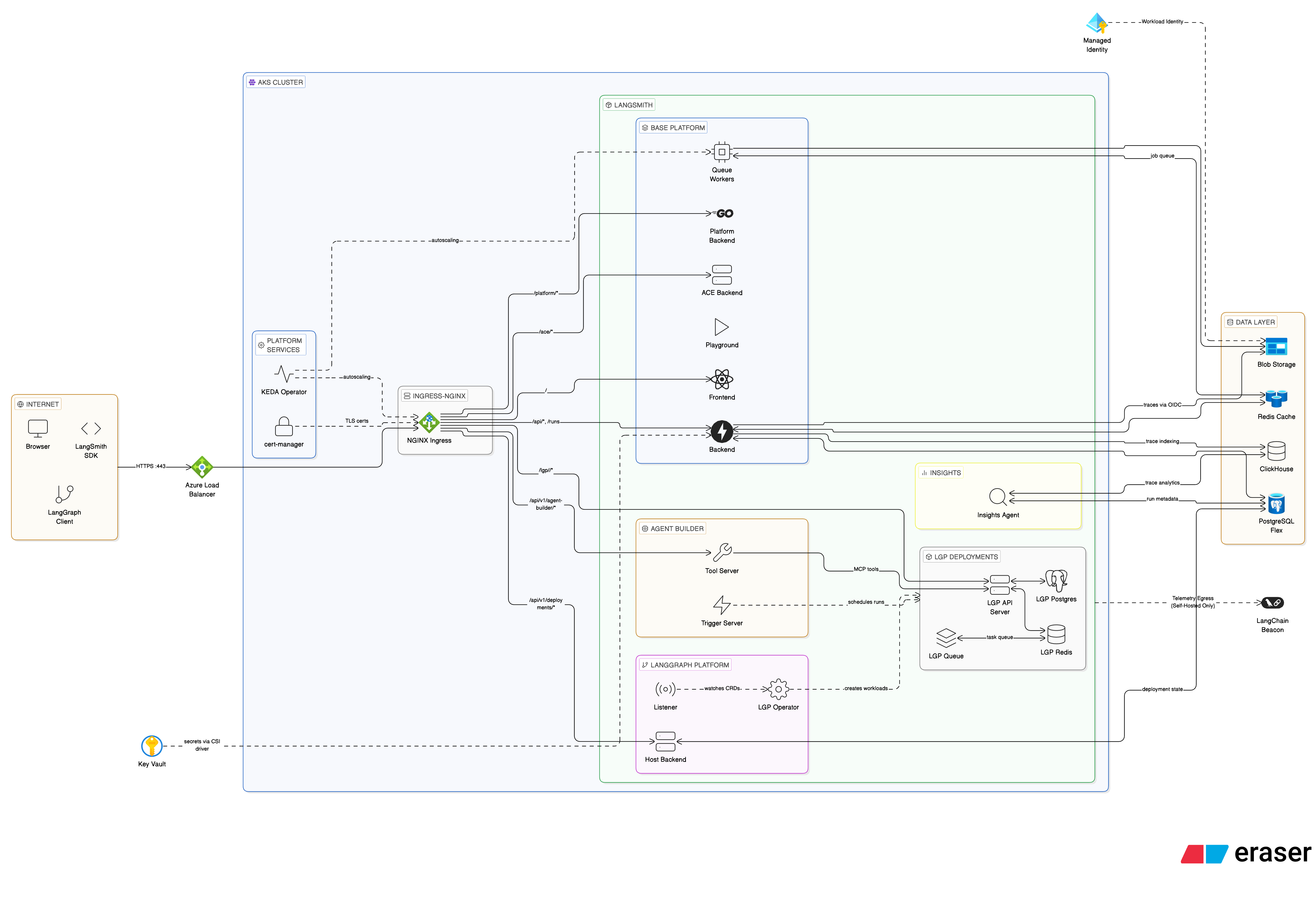1316x920 pixels.
Task: Click the 'watches CRDs' connection label
Action: (x=722, y=689)
